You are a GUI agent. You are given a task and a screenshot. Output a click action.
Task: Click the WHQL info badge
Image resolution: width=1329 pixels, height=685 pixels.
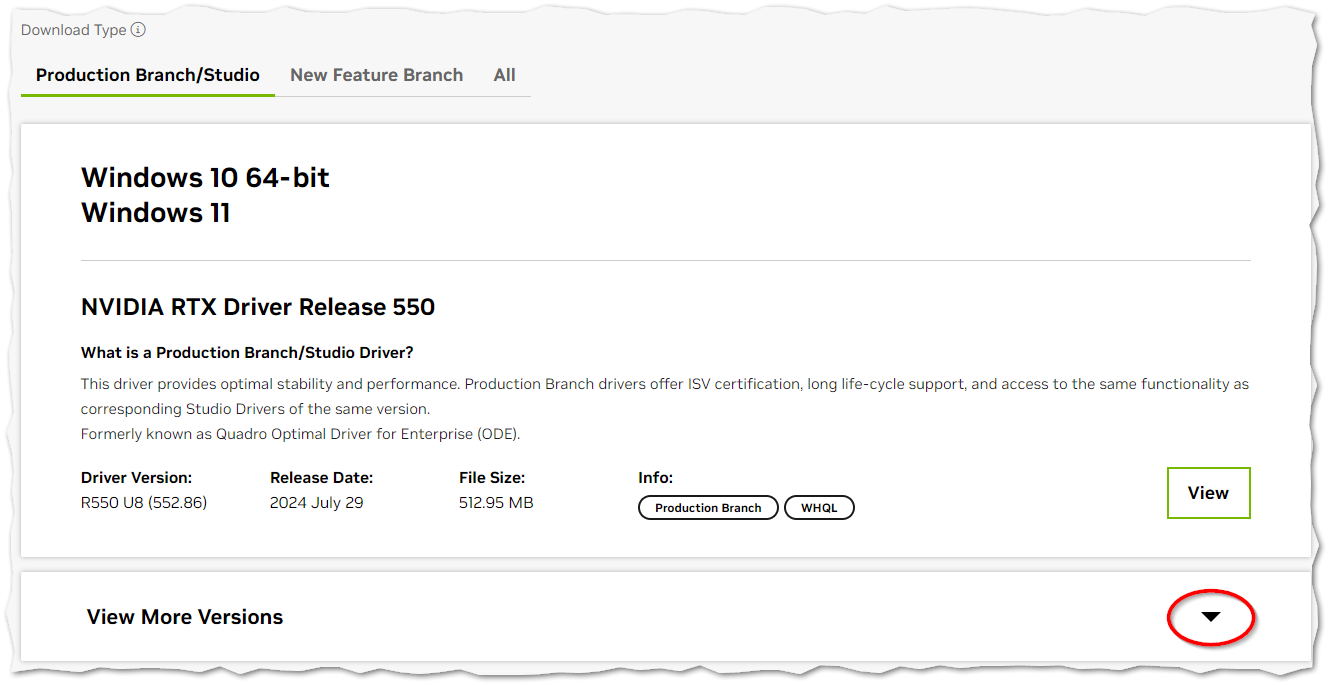(x=819, y=508)
